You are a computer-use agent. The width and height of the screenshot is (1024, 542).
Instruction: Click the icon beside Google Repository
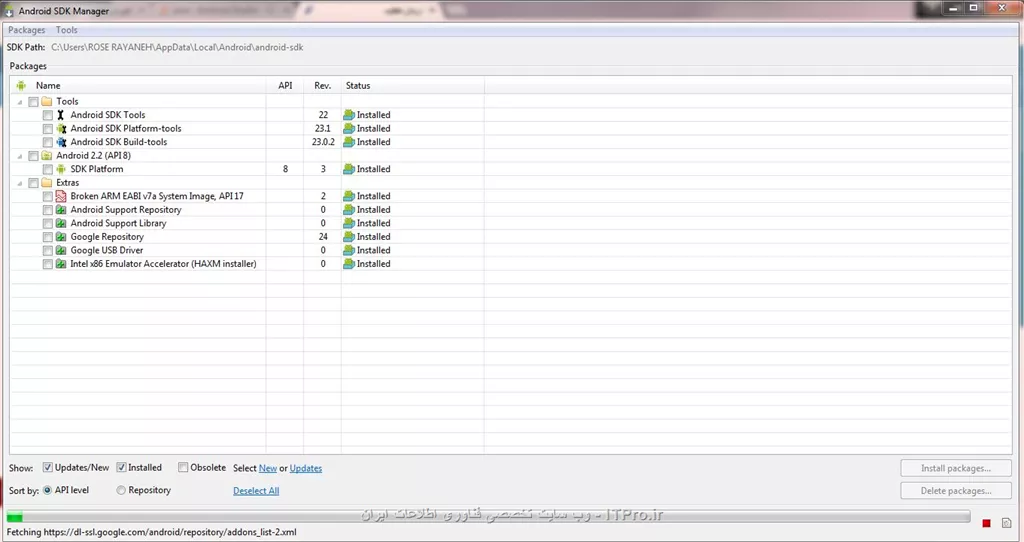click(x=61, y=237)
